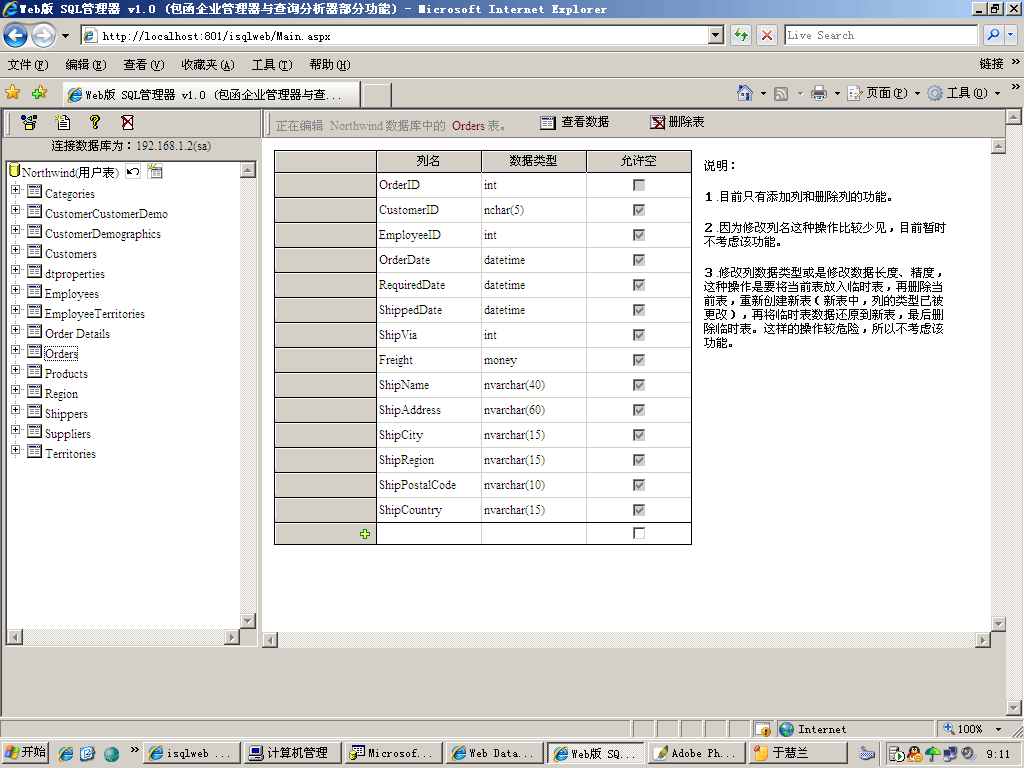
Task: Click the Northwind database cylinder icon
Action: (14, 170)
